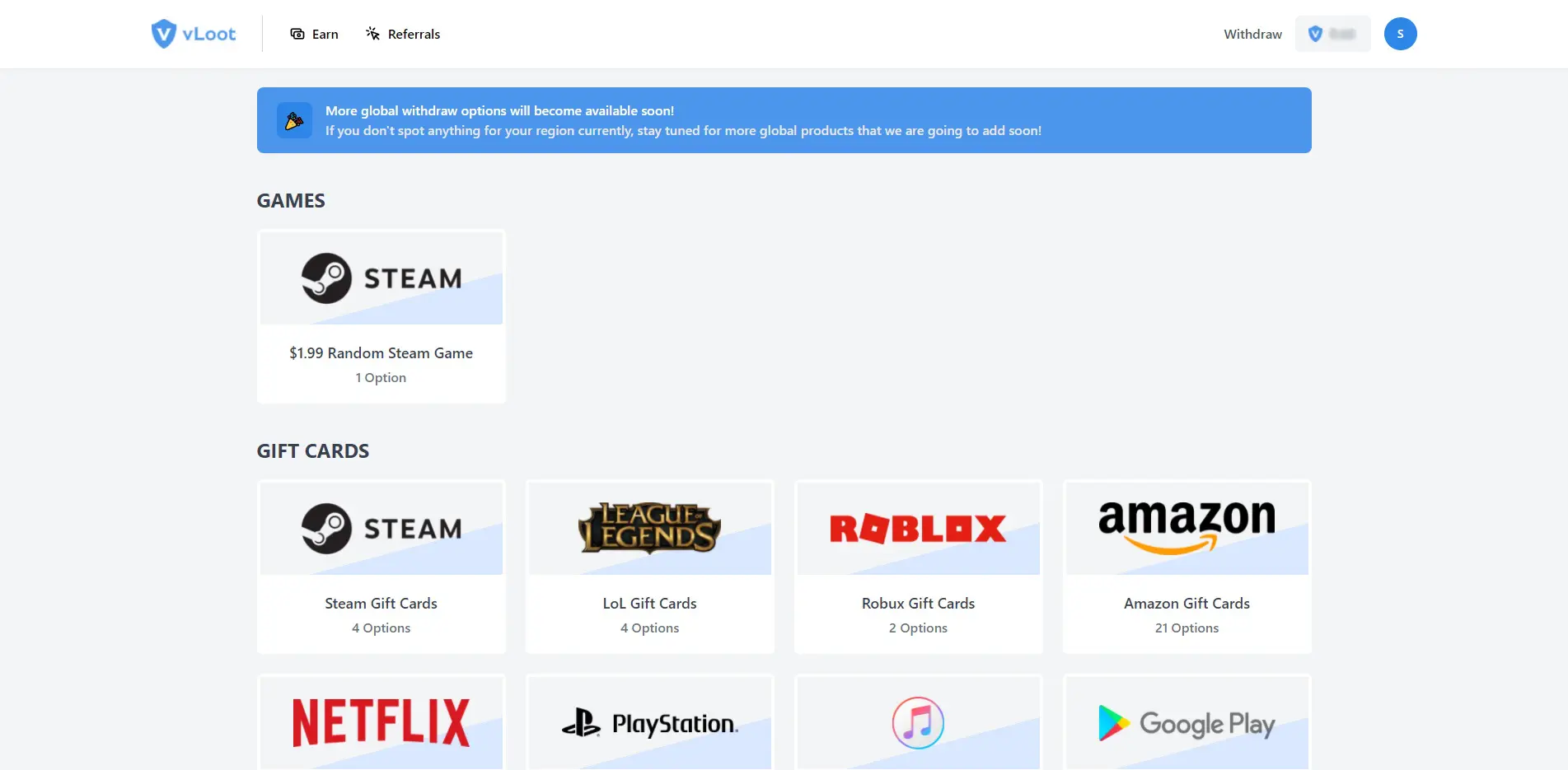The height and width of the screenshot is (770, 1568).
Task: Click the banner headline about global withdraw options
Action: (x=499, y=110)
